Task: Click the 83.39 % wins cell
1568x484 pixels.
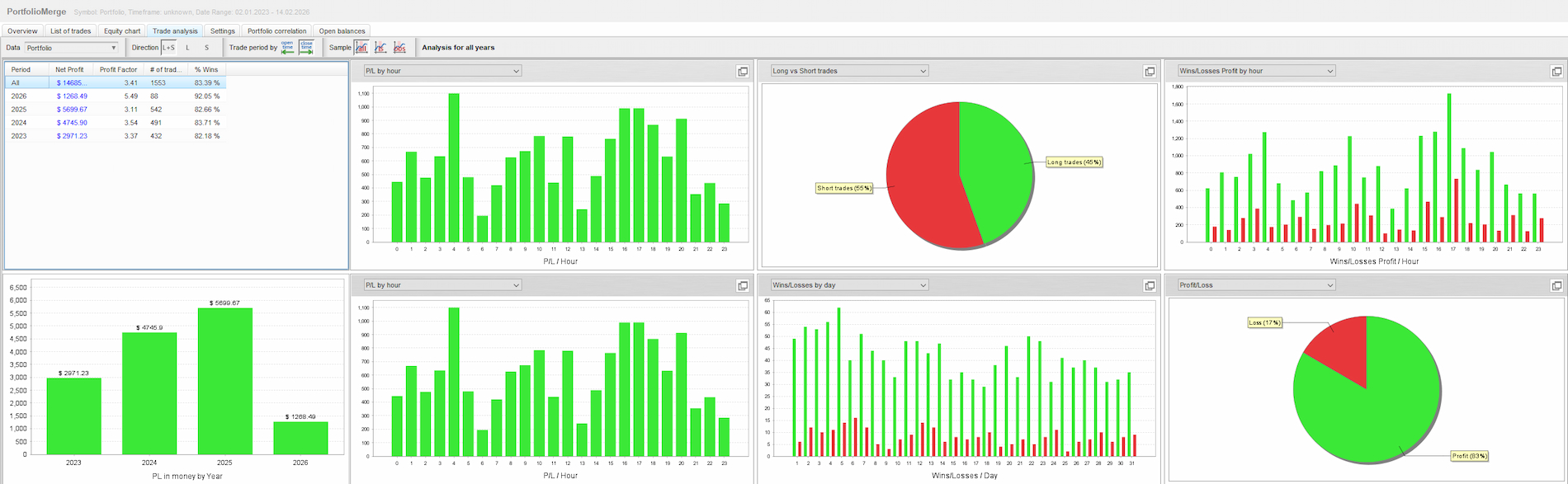Action: click(x=207, y=82)
